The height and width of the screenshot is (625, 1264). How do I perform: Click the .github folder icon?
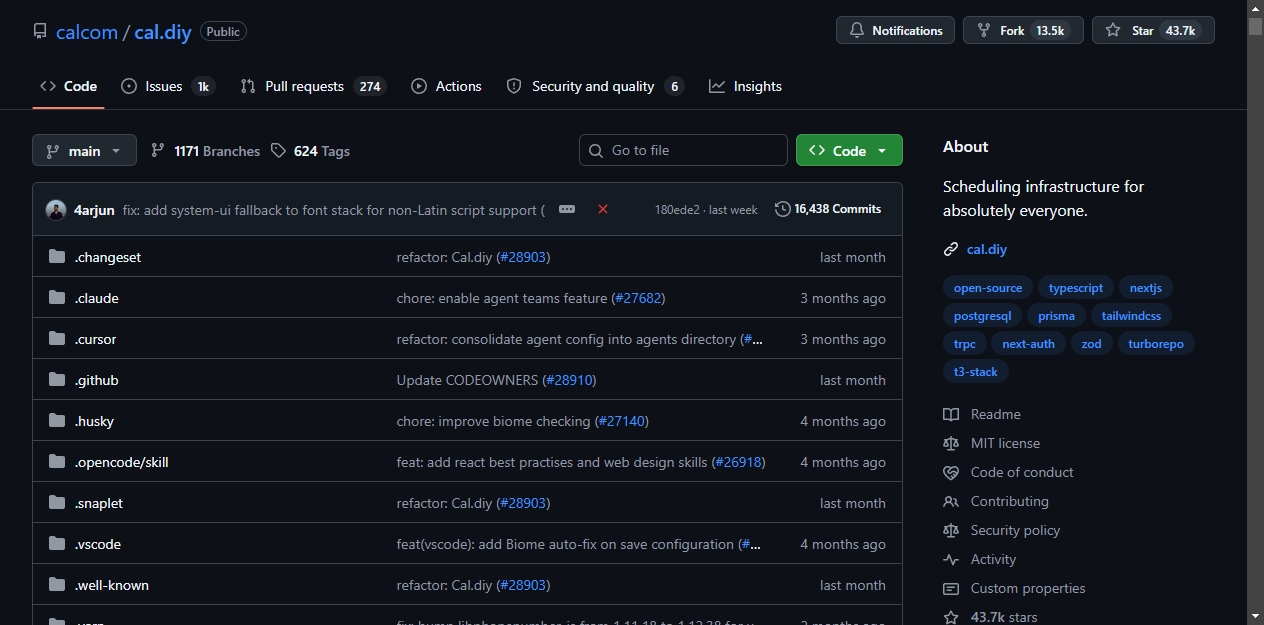pyautogui.click(x=57, y=380)
